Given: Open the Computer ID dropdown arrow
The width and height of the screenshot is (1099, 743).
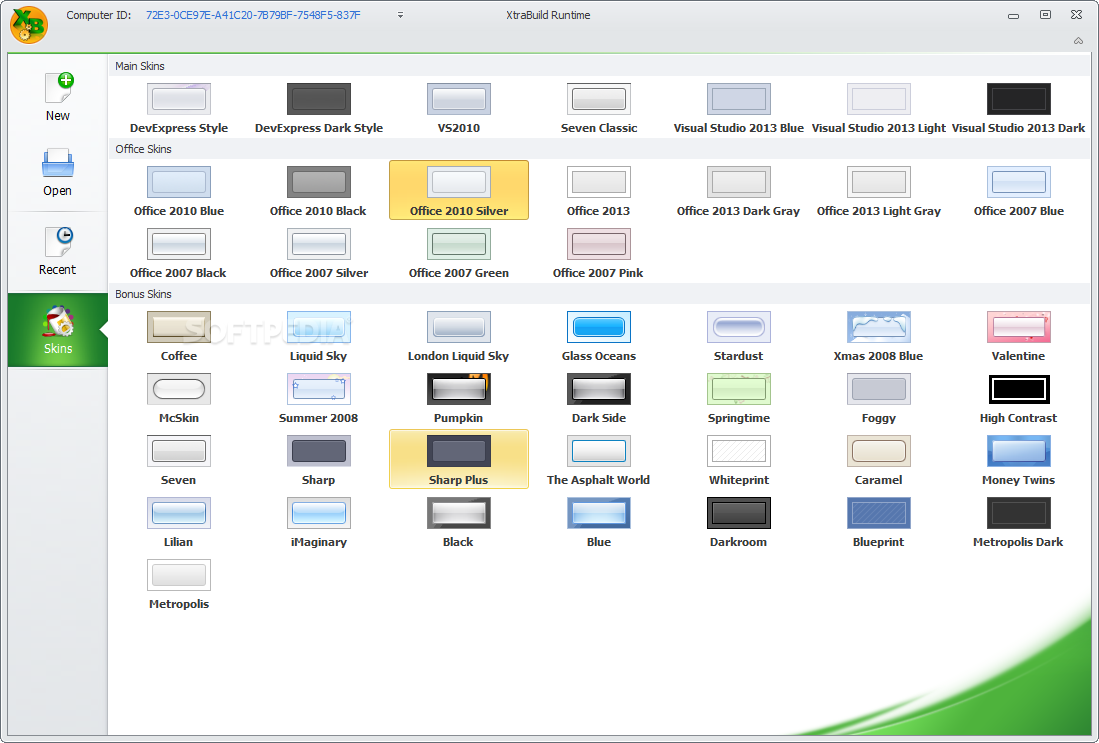Looking at the screenshot, I should 400,15.
